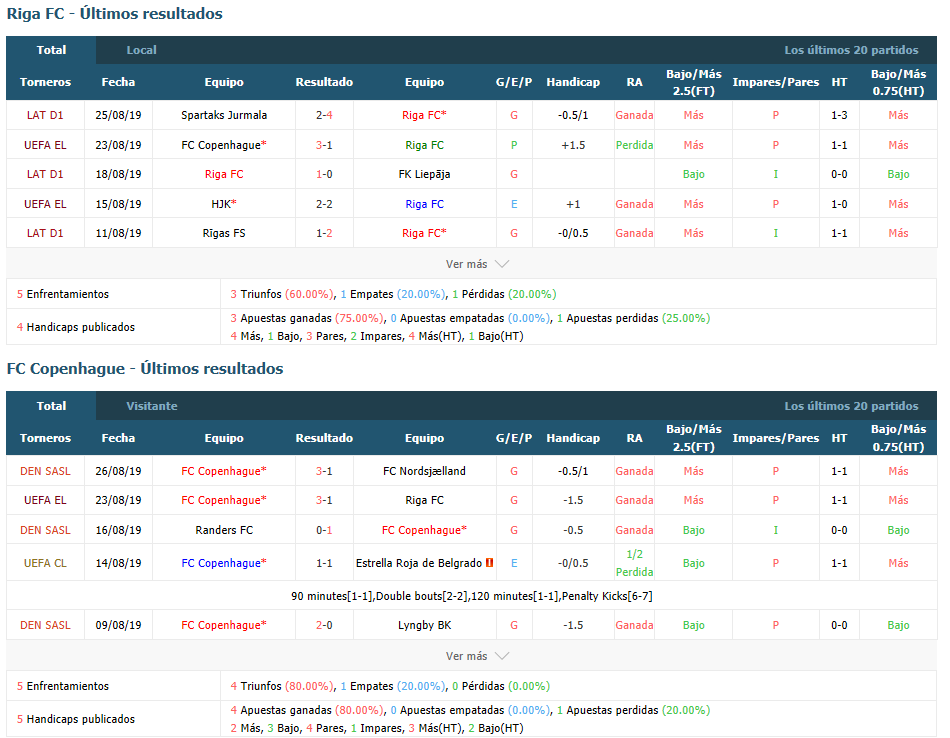
Task: Expand Ver más under Riga FC results
Action: point(477,264)
